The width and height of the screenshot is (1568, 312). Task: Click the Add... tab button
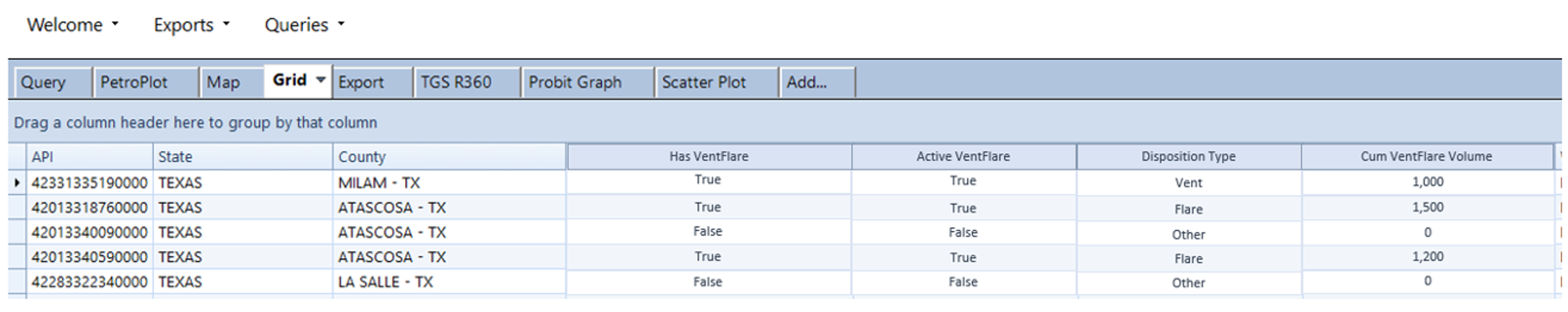(817, 82)
